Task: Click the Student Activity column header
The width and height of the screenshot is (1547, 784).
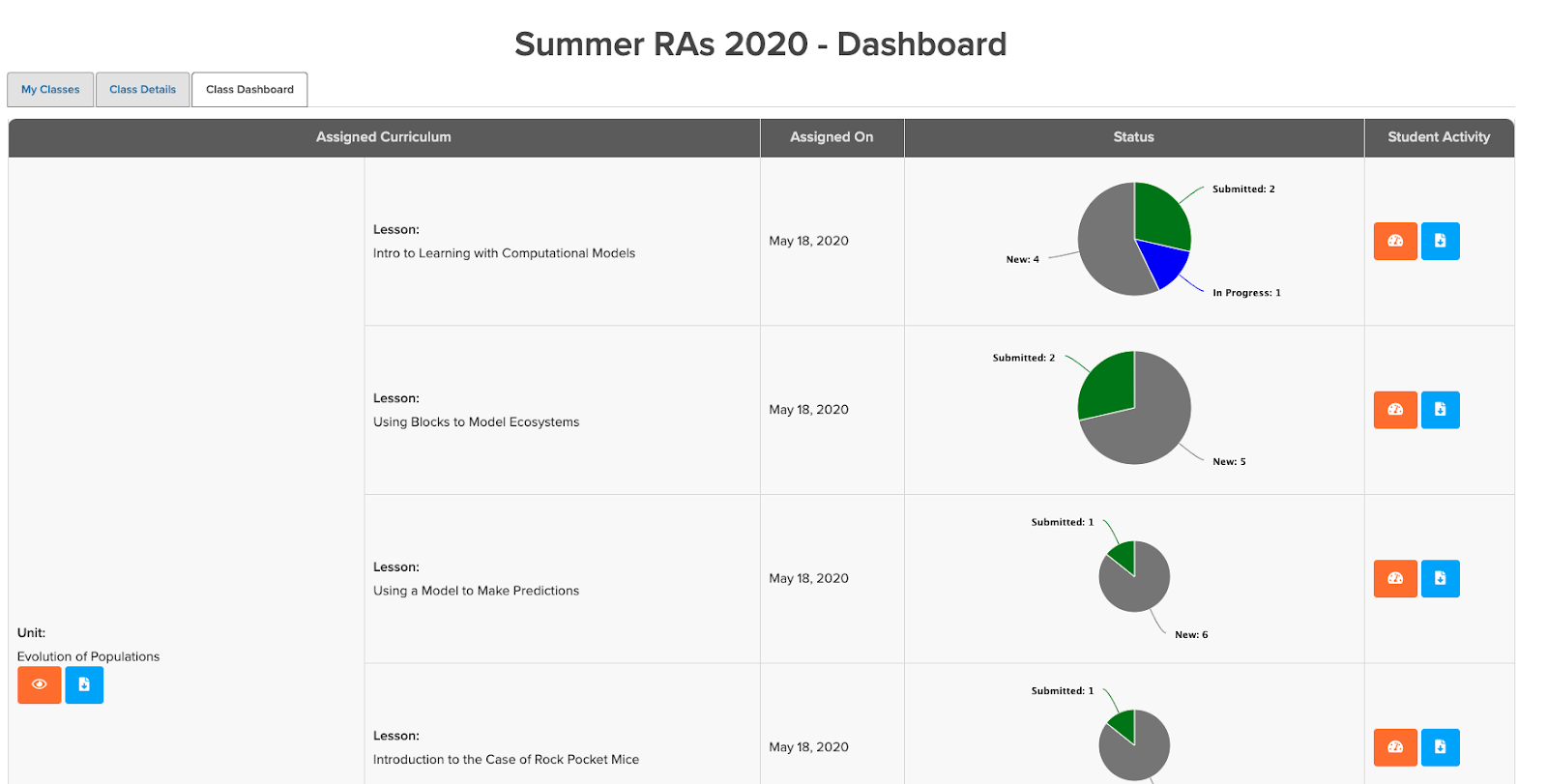Action: pos(1439,137)
